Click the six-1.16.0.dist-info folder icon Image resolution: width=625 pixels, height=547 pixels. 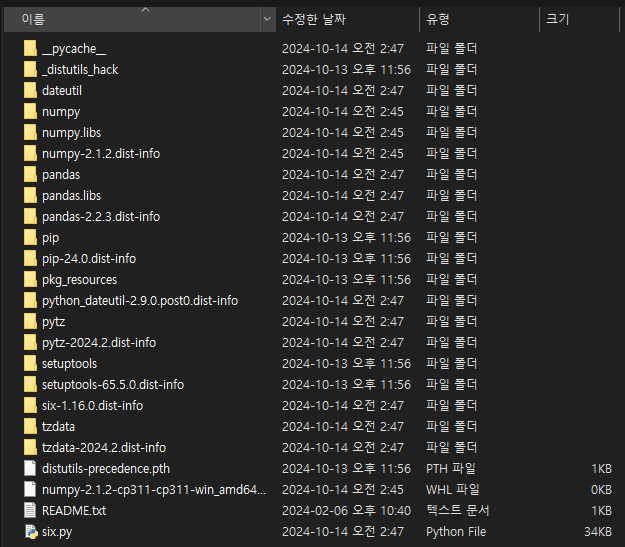click(30, 405)
